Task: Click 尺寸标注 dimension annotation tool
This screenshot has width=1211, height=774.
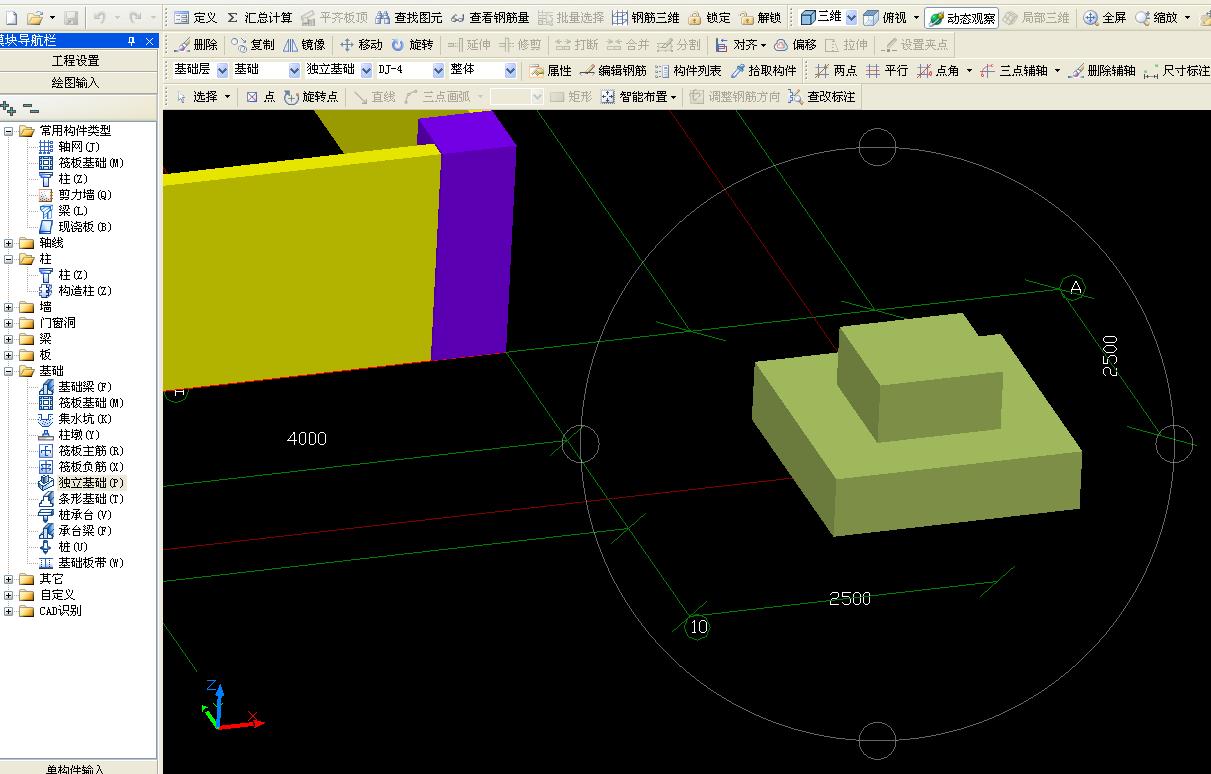Action: pyautogui.click(x=1176, y=71)
